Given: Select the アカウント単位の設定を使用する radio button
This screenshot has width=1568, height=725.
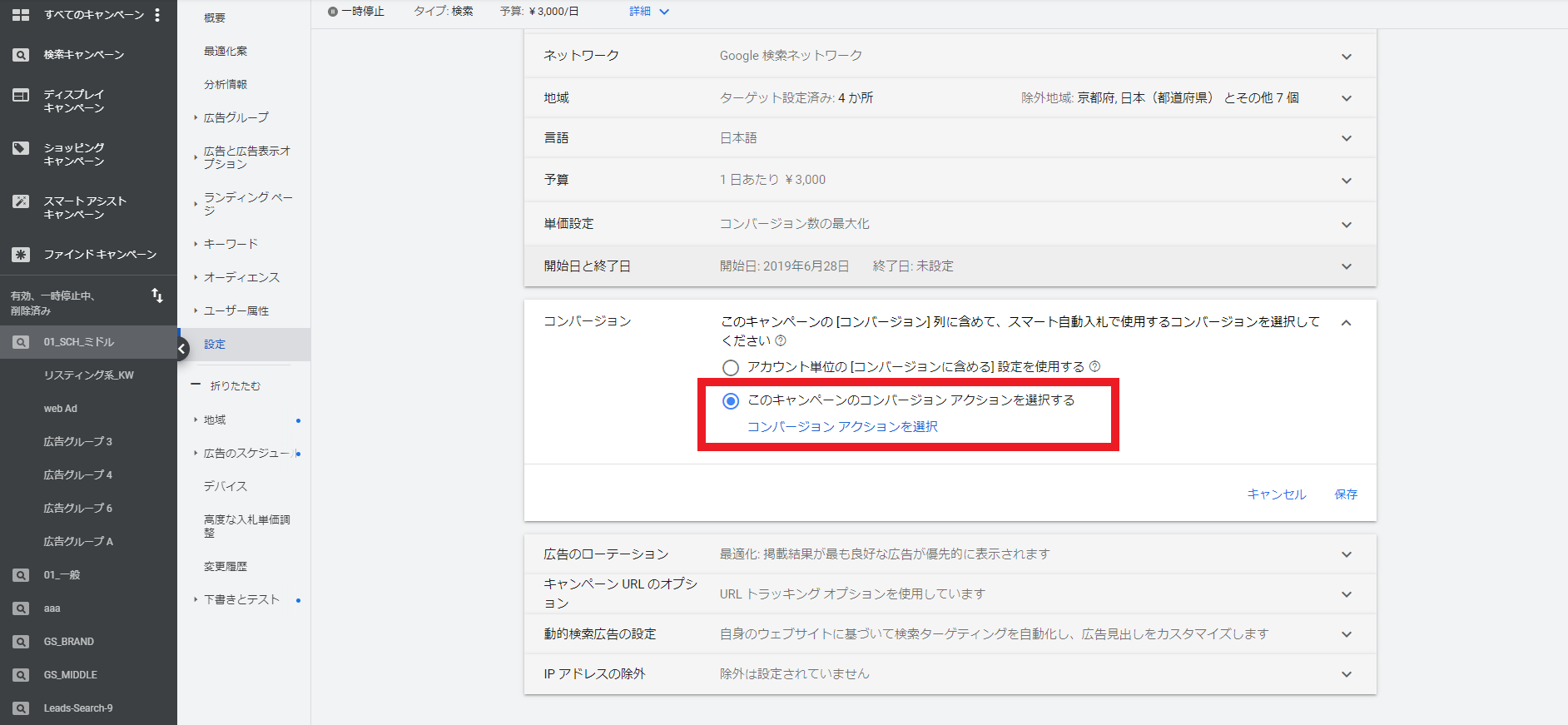Looking at the screenshot, I should click(x=731, y=367).
